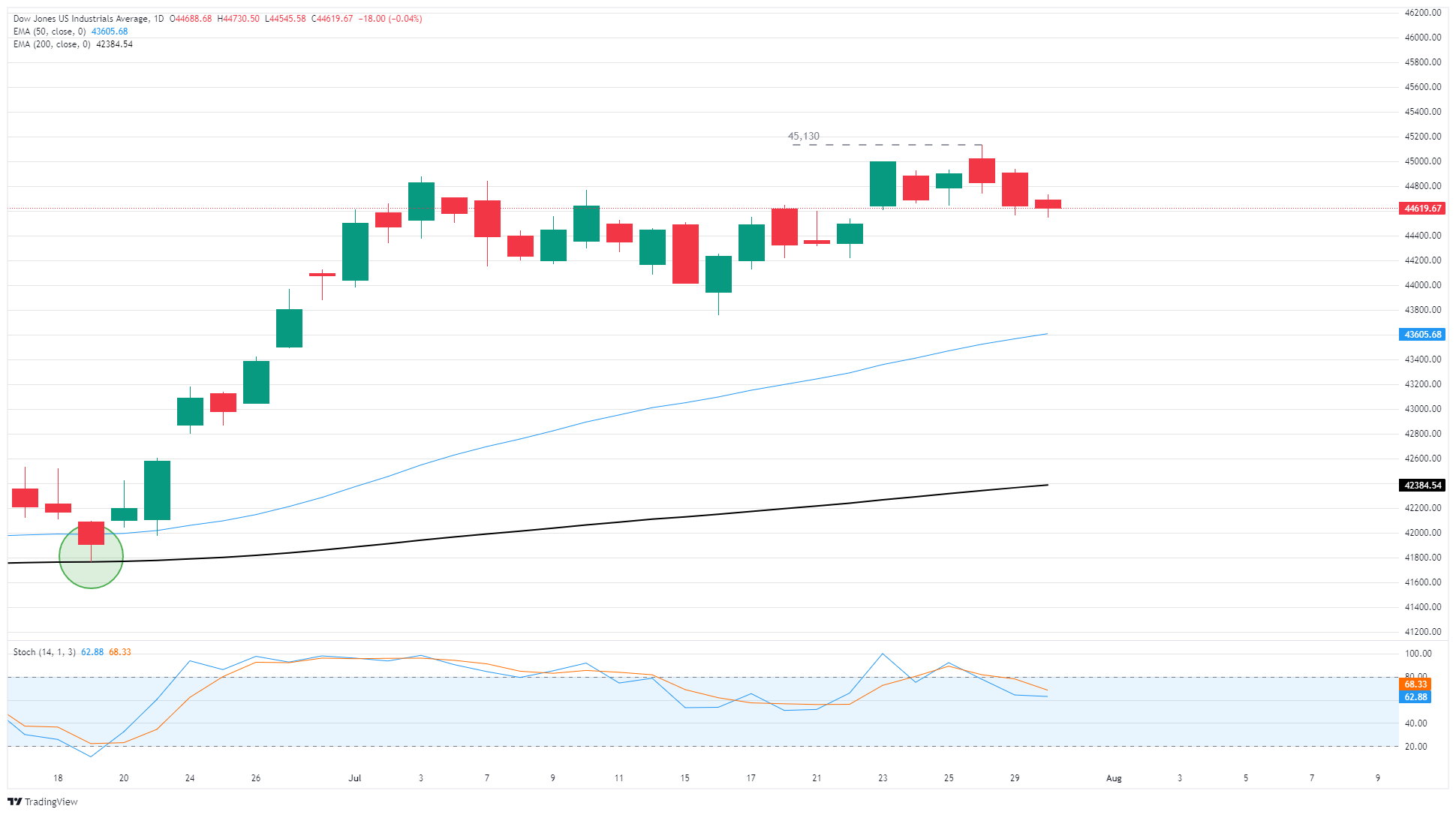
Task: Click the green circle support marker
Action: [x=91, y=556]
